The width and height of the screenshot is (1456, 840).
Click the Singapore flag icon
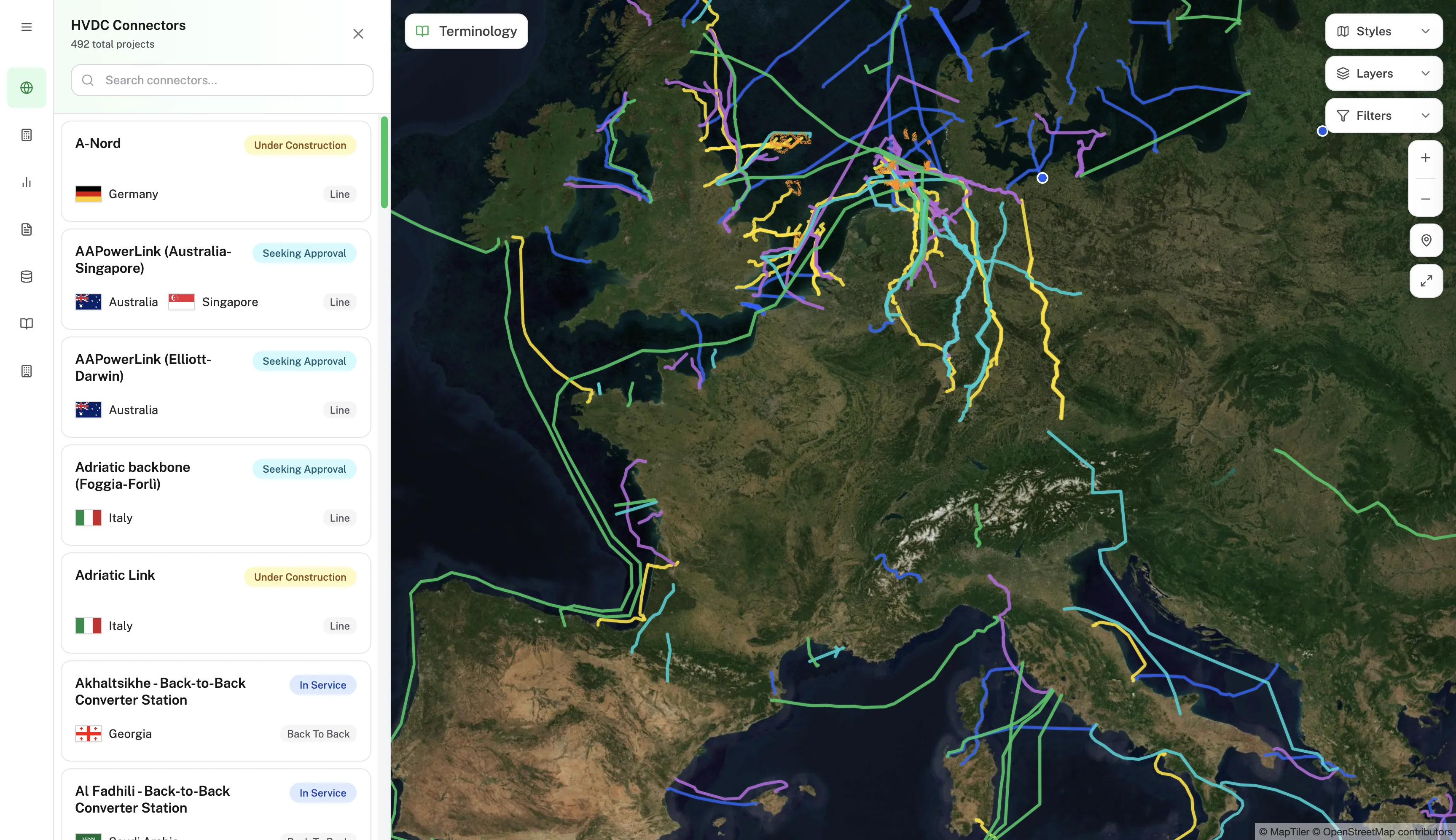(x=181, y=302)
